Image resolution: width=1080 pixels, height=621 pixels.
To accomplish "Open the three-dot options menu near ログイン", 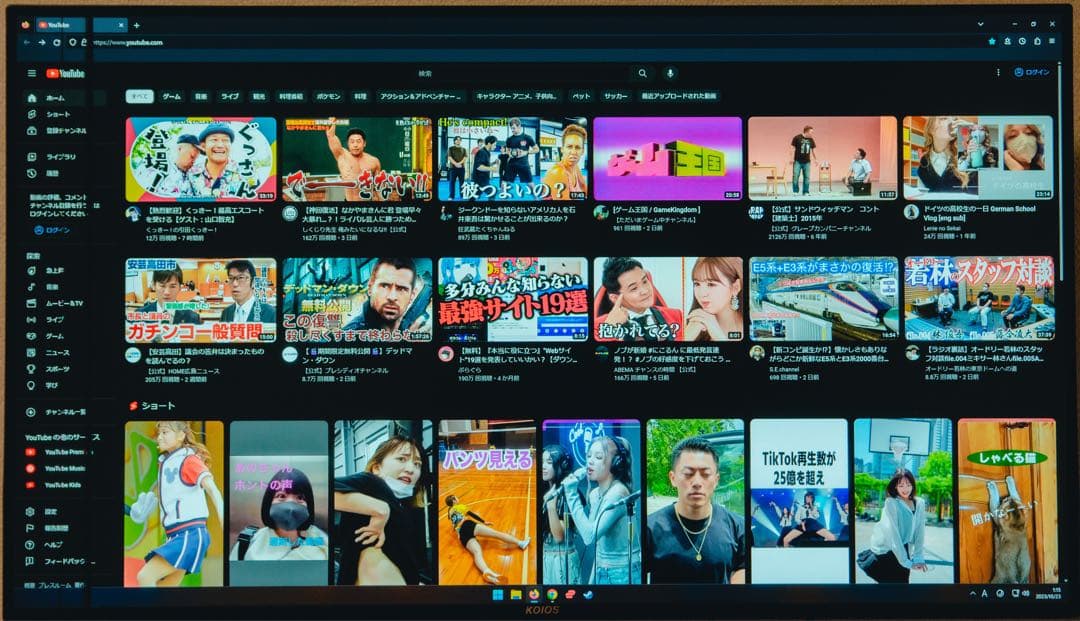I will pyautogui.click(x=998, y=74).
